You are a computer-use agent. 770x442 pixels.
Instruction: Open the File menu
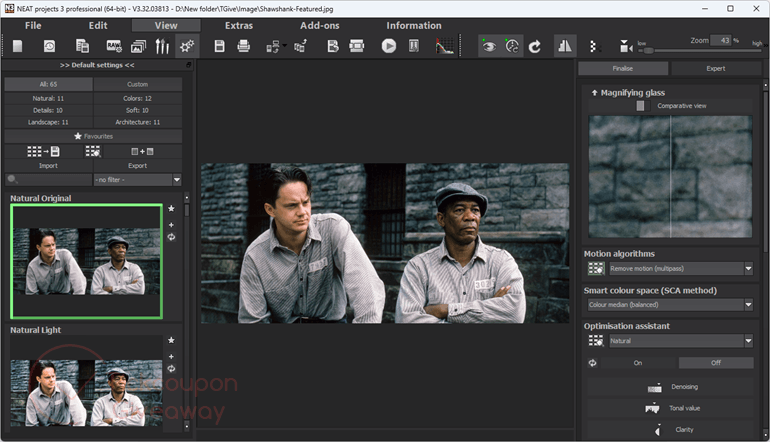33,26
